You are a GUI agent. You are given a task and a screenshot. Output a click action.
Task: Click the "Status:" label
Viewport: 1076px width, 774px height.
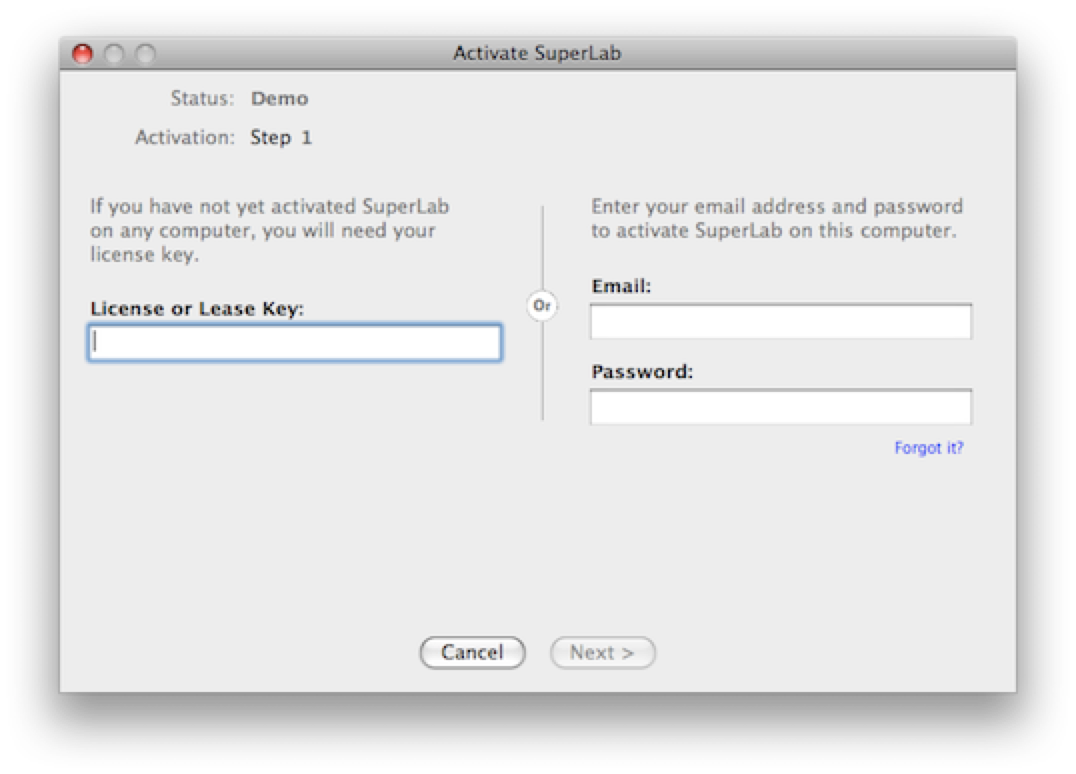[x=202, y=99]
